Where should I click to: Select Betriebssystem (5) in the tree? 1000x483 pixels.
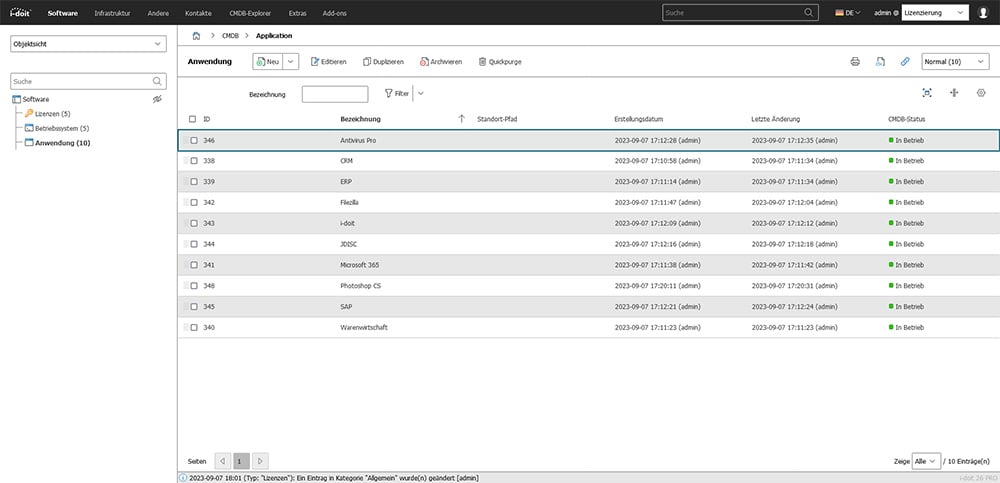62,128
